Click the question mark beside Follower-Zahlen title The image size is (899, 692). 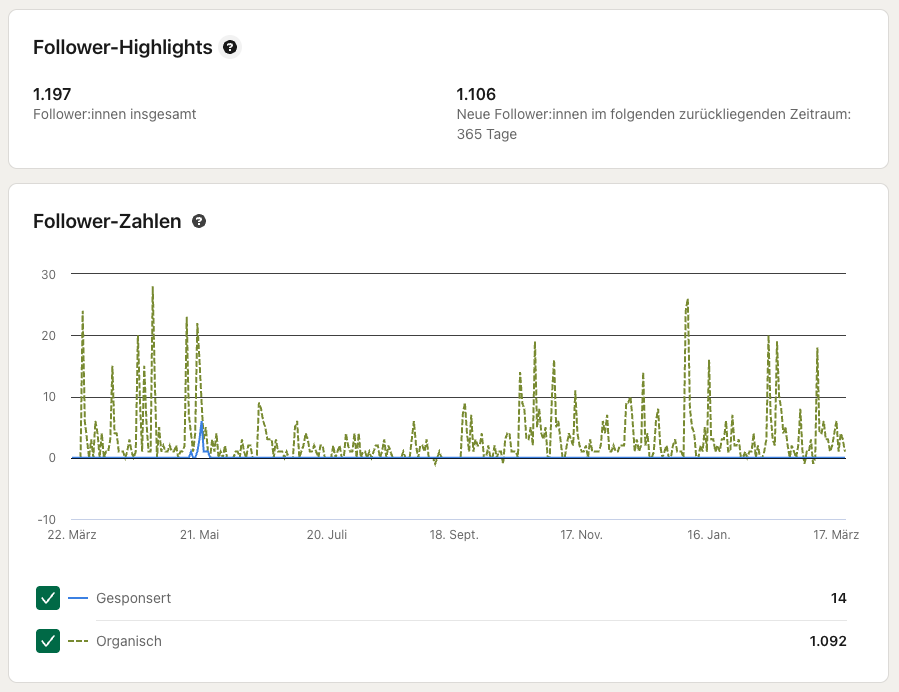point(198,221)
